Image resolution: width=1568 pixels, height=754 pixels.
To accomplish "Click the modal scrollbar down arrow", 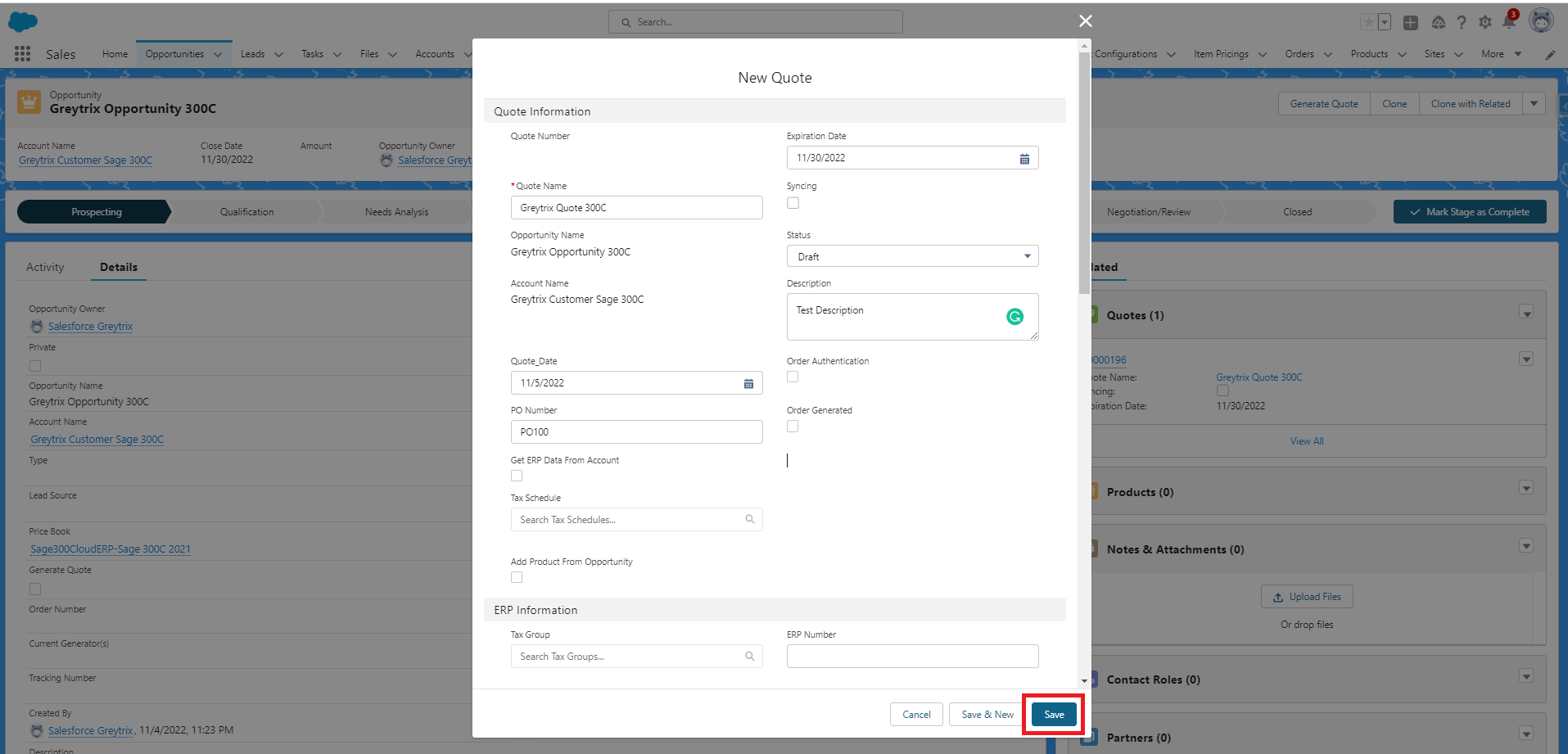I will [x=1085, y=680].
